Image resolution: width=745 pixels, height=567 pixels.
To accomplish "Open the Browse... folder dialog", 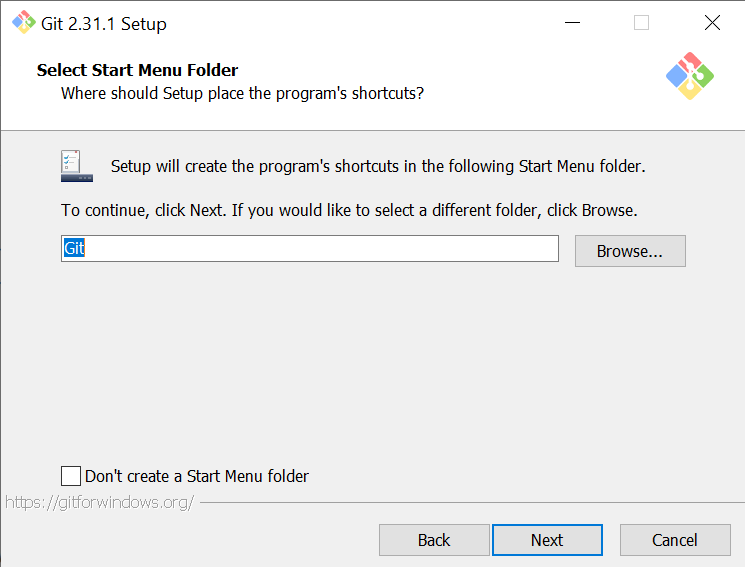I will pyautogui.click(x=630, y=251).
